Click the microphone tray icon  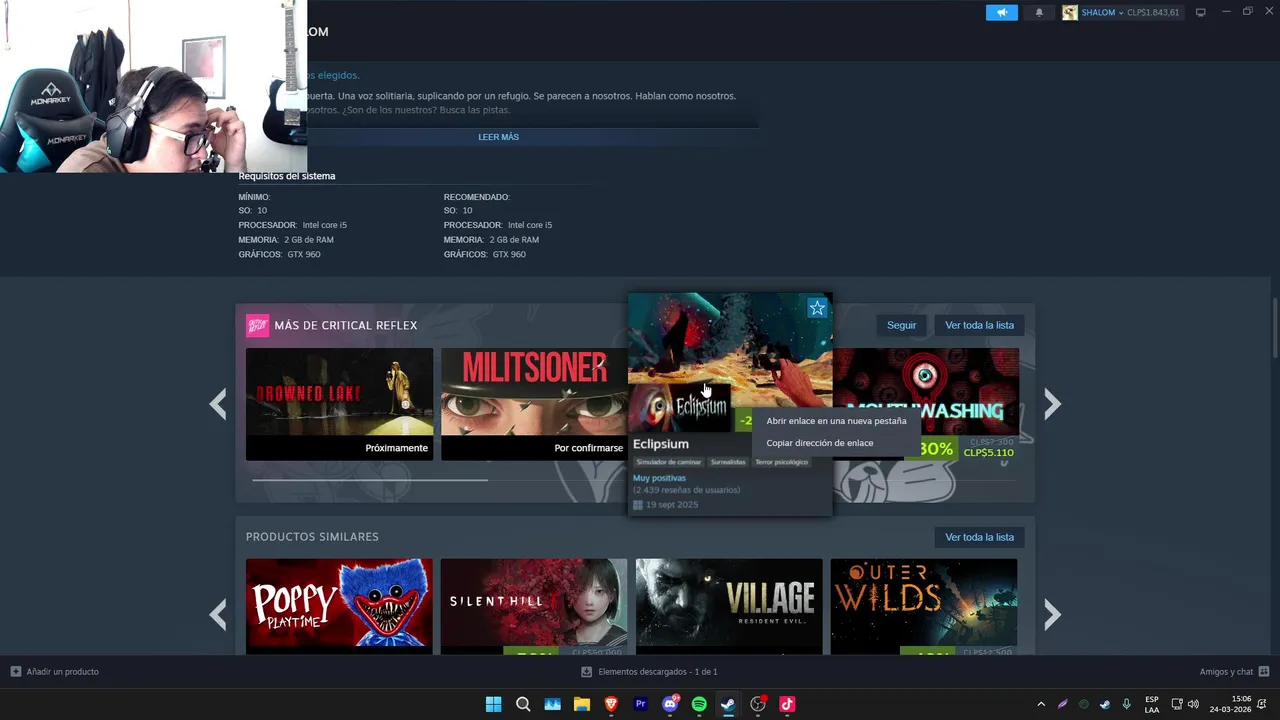pos(1126,704)
